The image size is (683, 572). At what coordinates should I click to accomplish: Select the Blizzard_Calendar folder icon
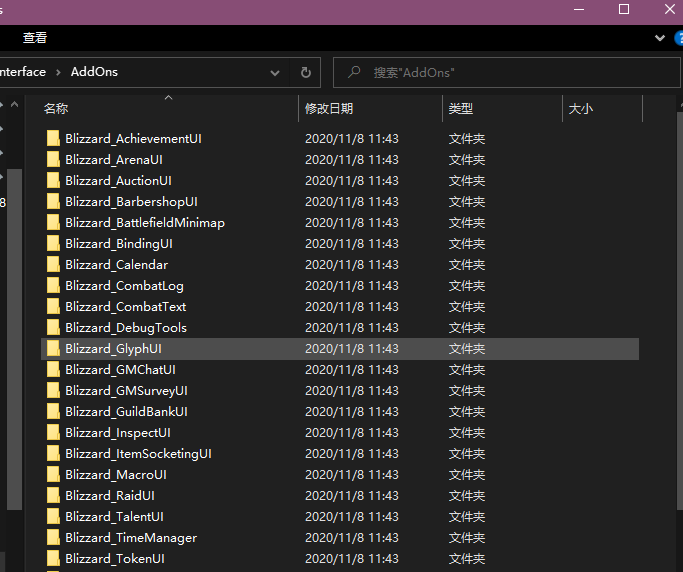(x=53, y=264)
